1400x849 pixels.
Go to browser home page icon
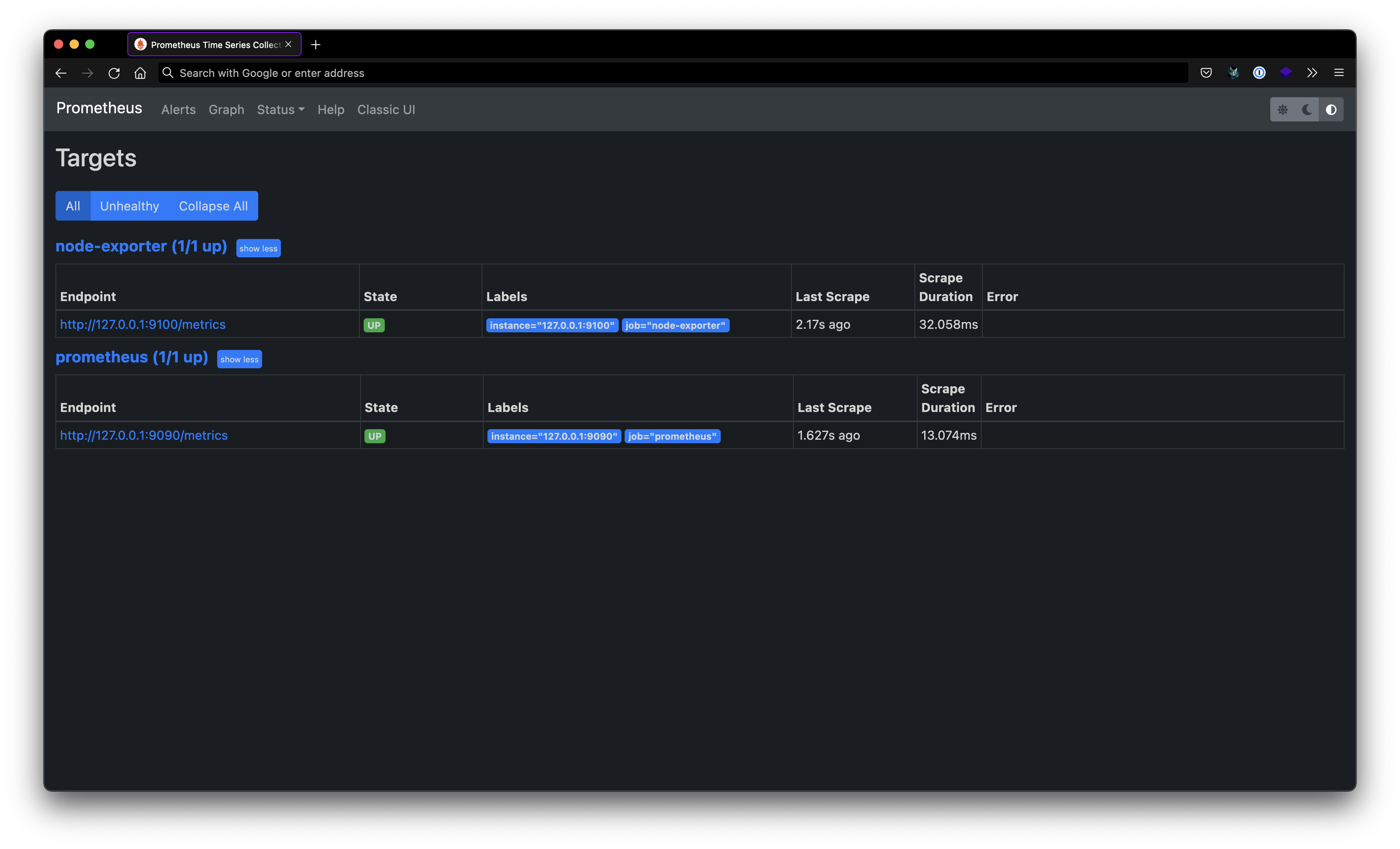coord(140,73)
